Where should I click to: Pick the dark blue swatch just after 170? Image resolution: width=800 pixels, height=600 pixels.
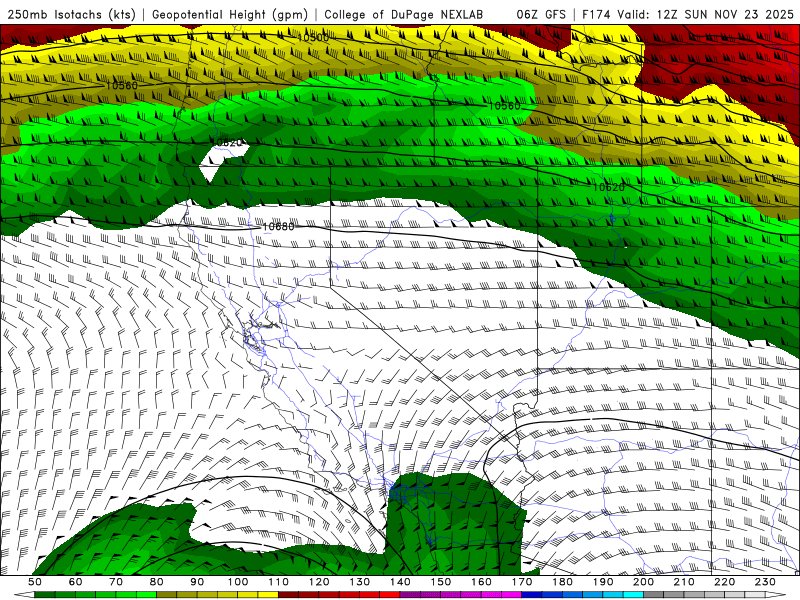[532, 595]
